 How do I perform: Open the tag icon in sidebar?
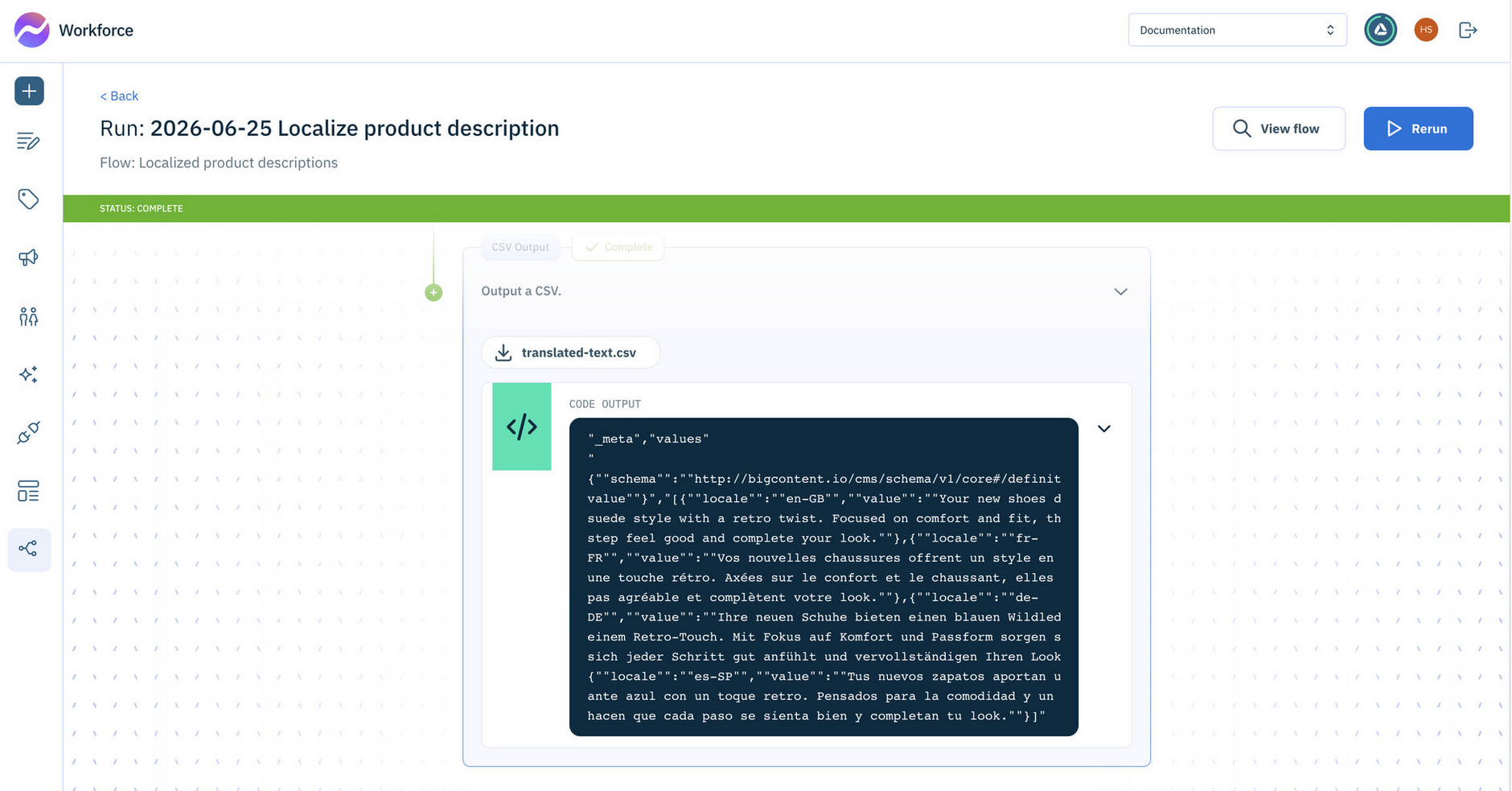coord(28,199)
